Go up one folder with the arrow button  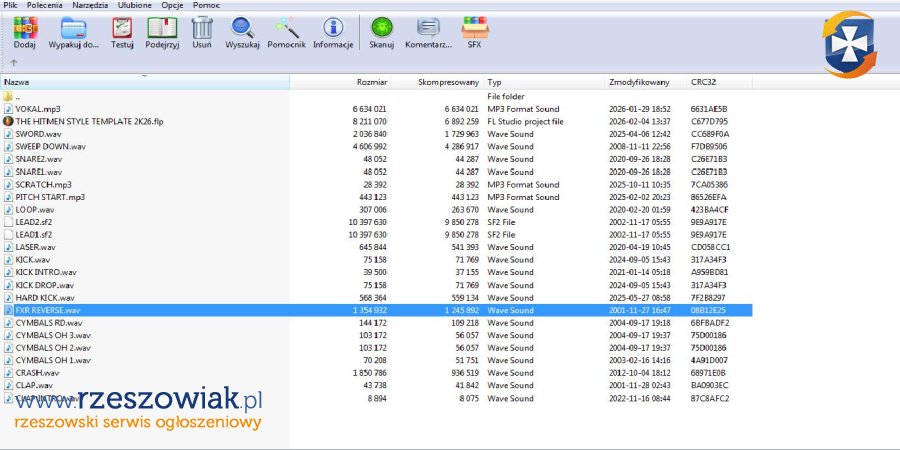13,62
